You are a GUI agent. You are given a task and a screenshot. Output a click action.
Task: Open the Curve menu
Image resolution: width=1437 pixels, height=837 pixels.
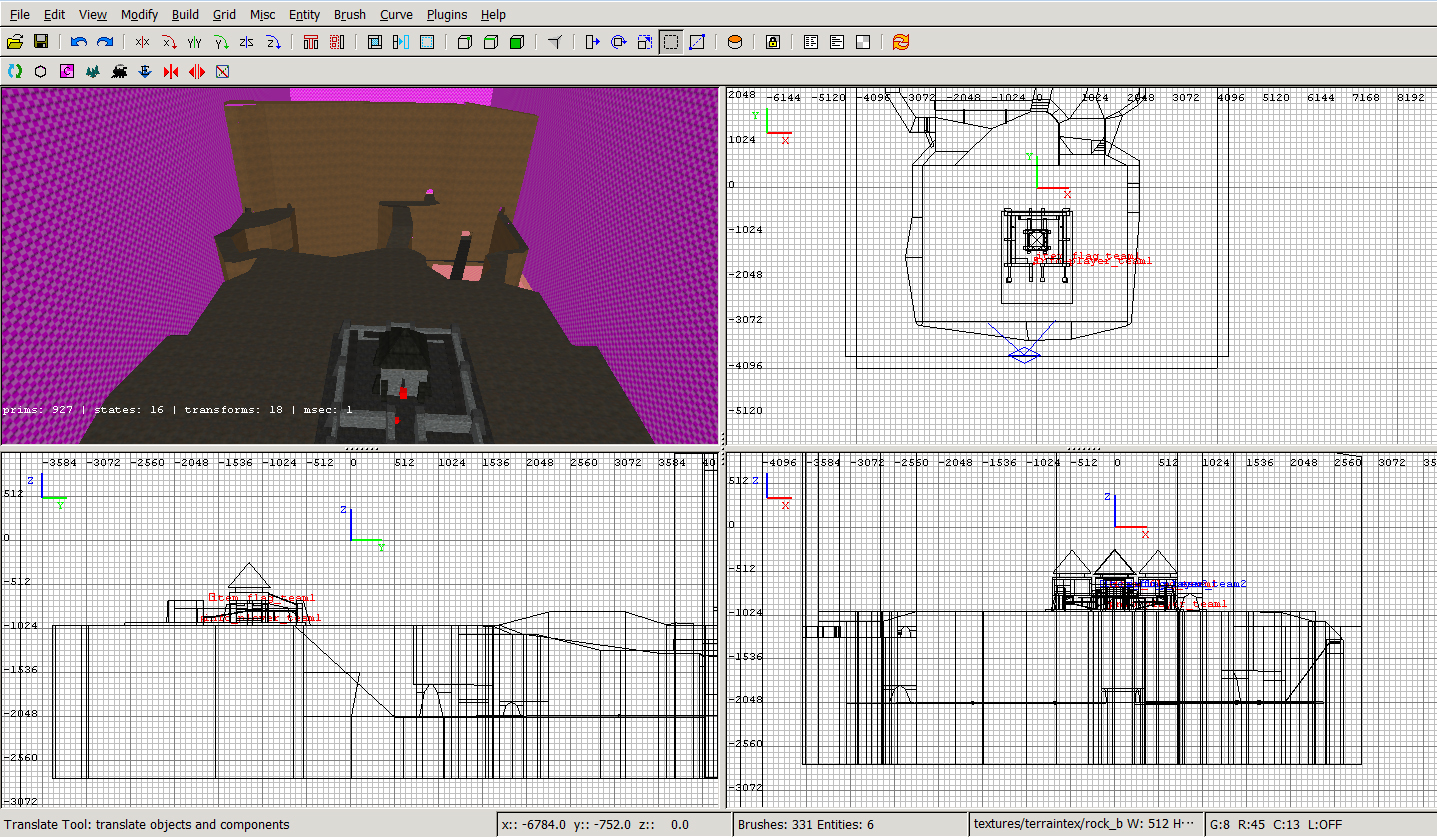coord(396,15)
